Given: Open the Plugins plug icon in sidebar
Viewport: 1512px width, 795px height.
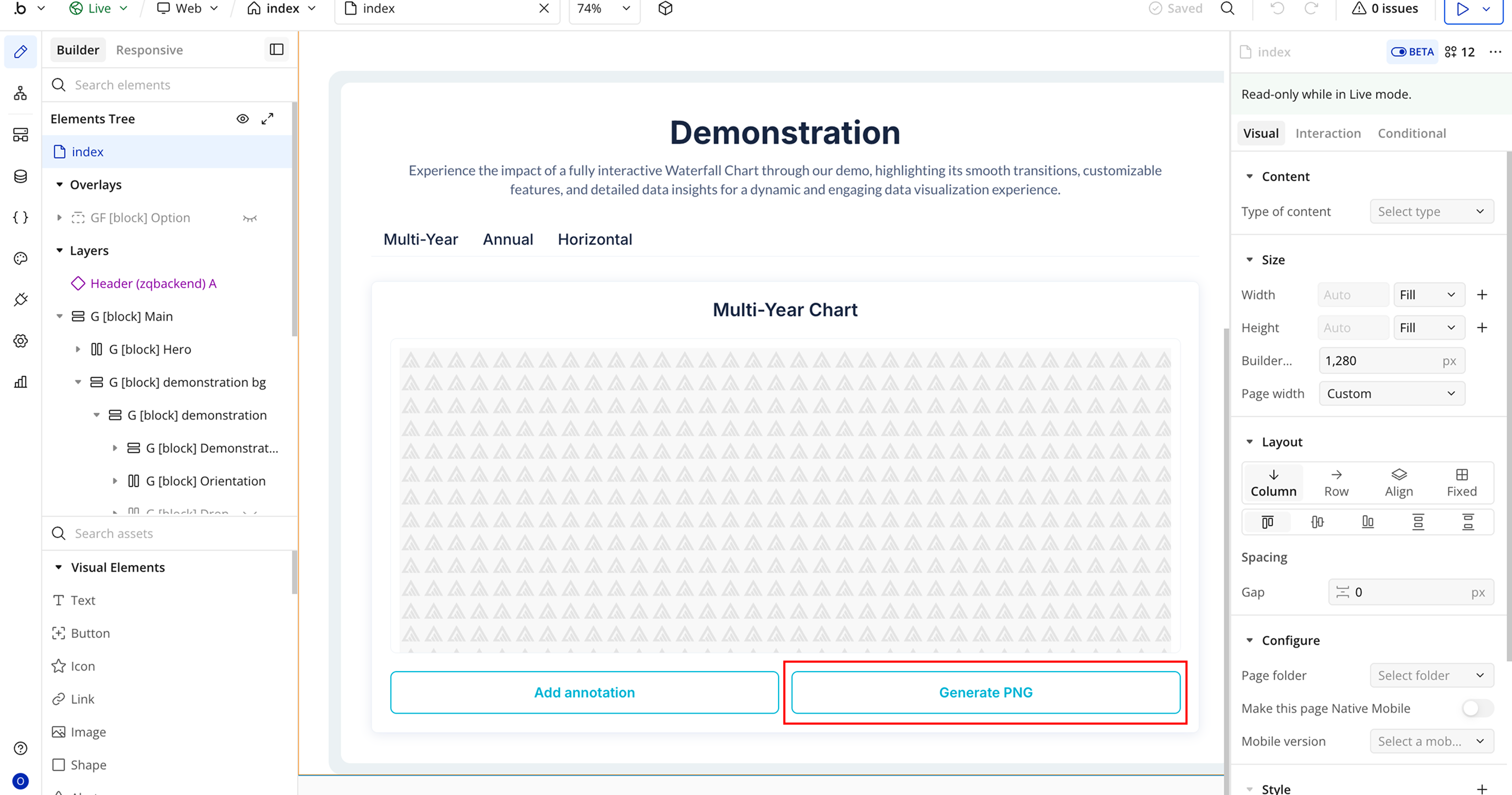Looking at the screenshot, I should click(20, 299).
